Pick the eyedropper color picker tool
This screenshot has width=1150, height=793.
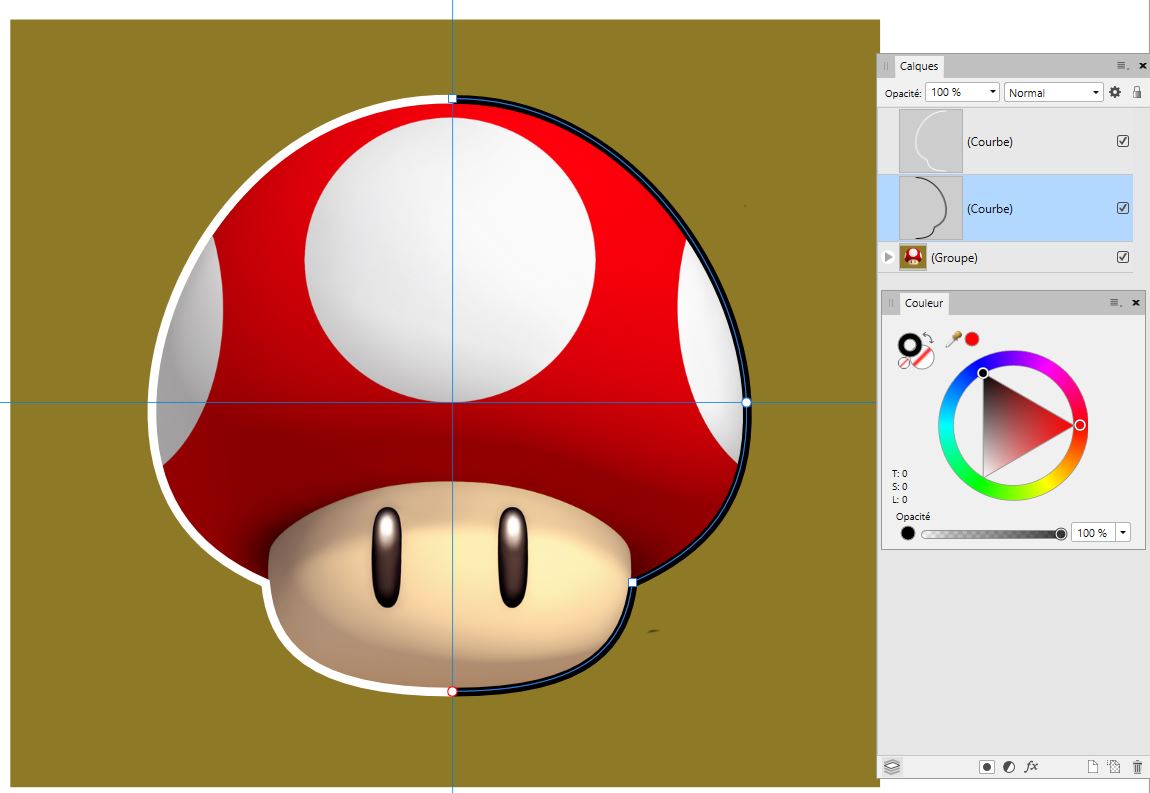pos(953,339)
